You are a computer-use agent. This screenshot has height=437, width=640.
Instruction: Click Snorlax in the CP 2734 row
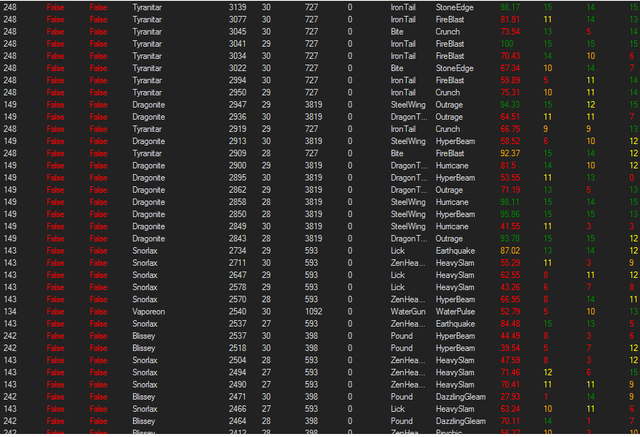tap(144, 251)
